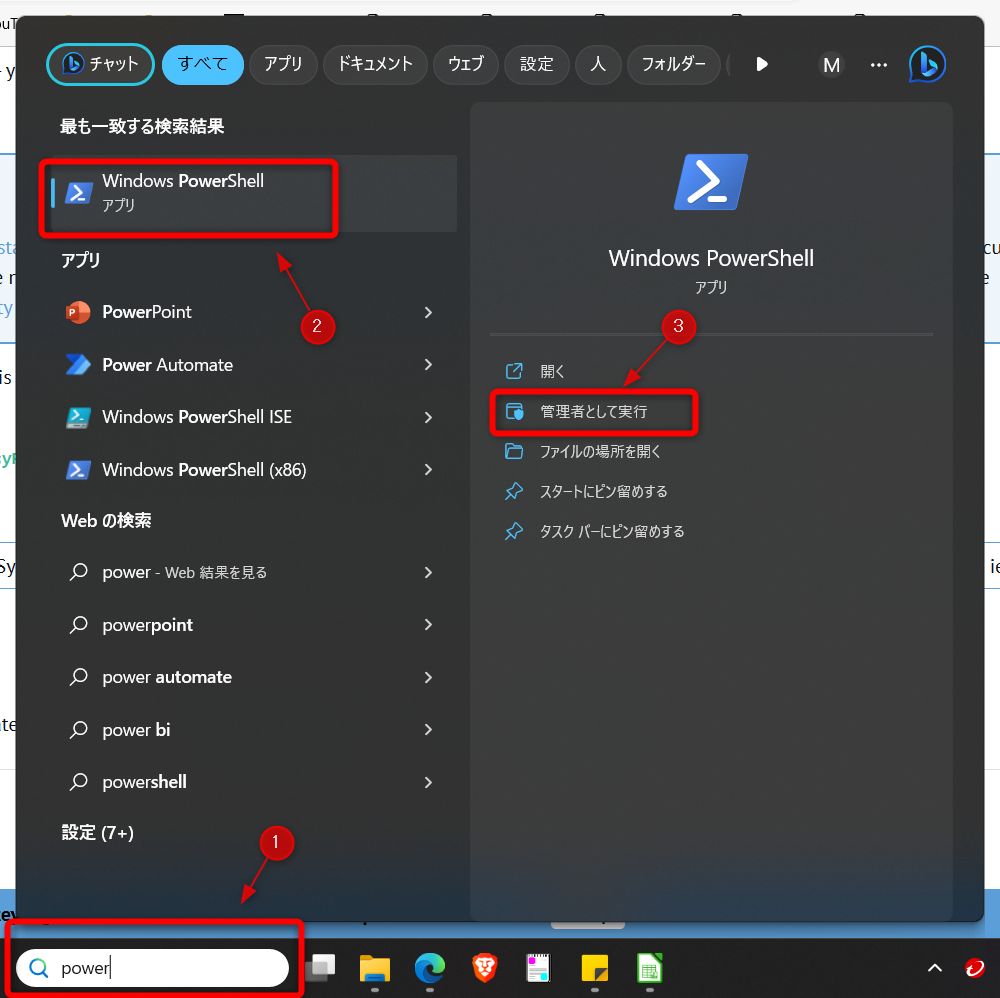Select the 'powershell' web suggestion
Screen dimensions: 1000x998
point(145,782)
